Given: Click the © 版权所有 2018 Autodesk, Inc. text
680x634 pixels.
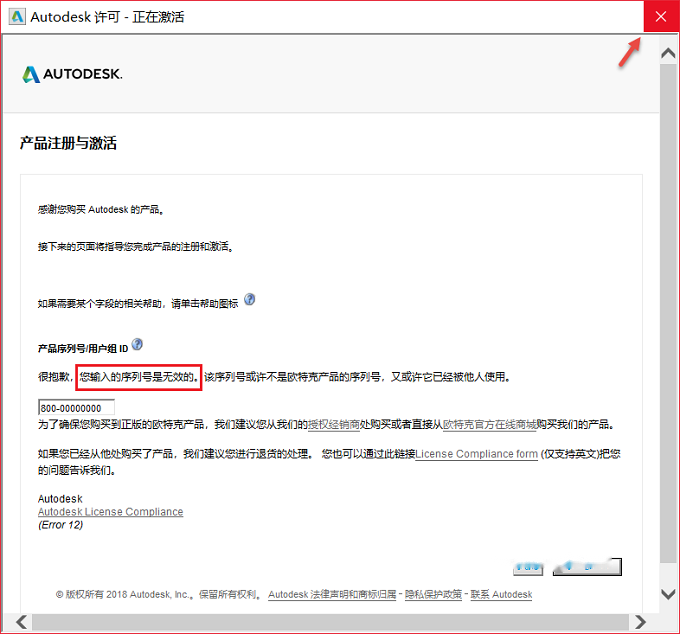Looking at the screenshot, I should coord(123,595).
